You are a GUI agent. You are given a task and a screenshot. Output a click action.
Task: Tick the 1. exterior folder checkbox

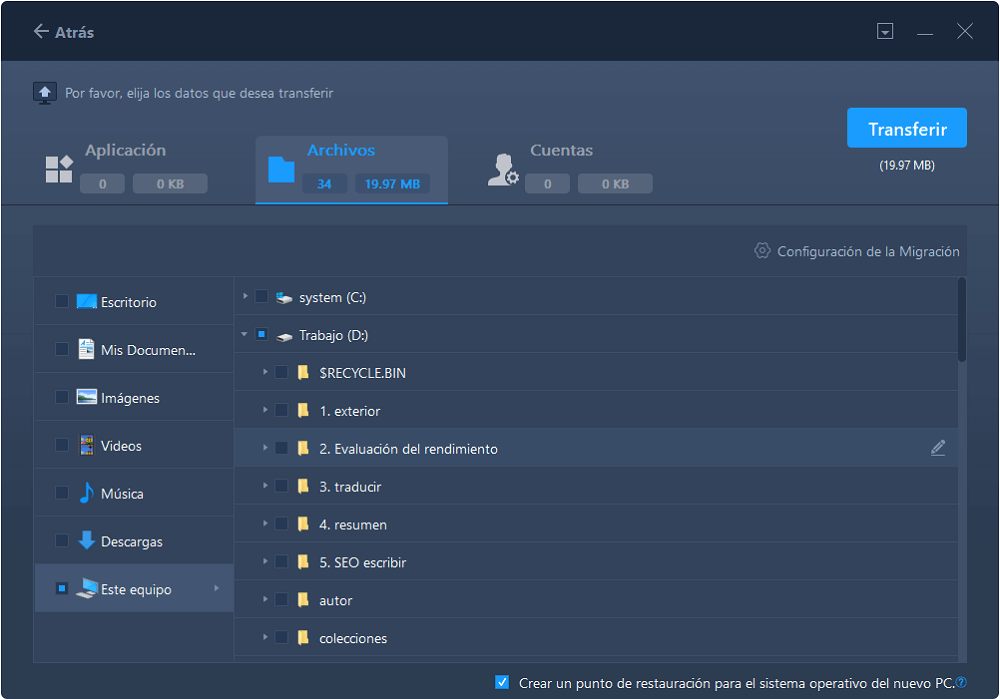(281, 410)
